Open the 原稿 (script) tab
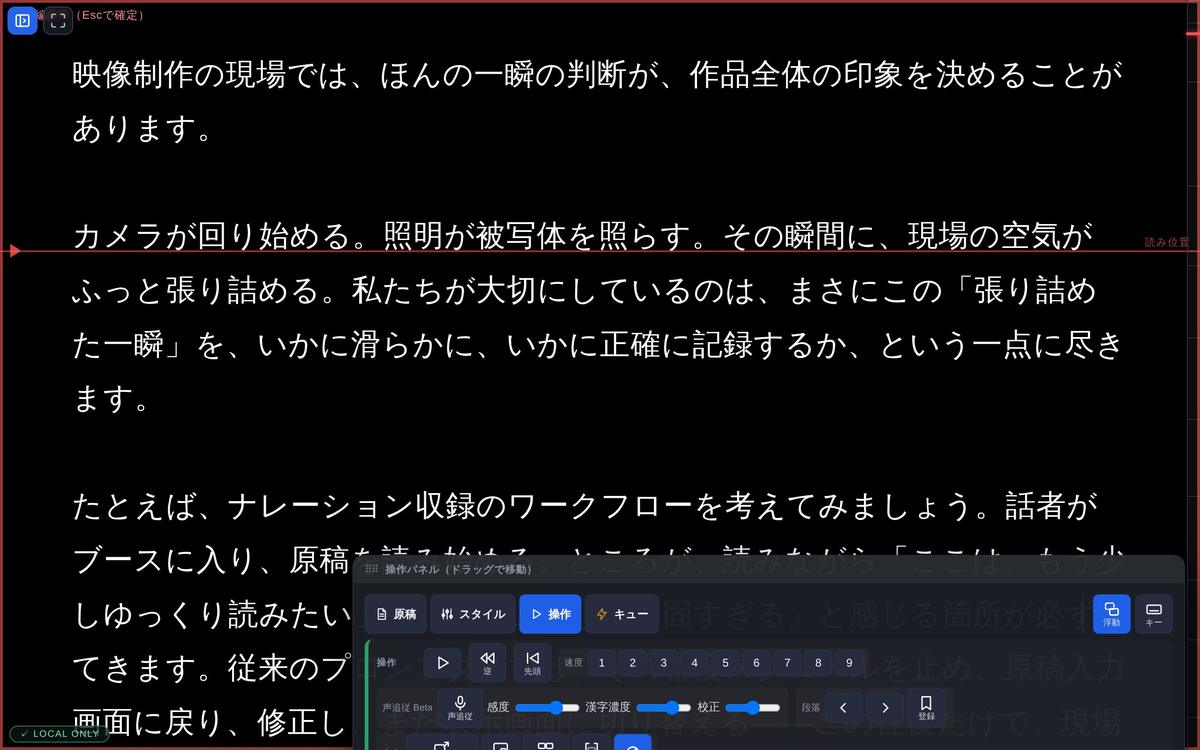Image resolution: width=1200 pixels, height=750 pixels. tap(395, 614)
